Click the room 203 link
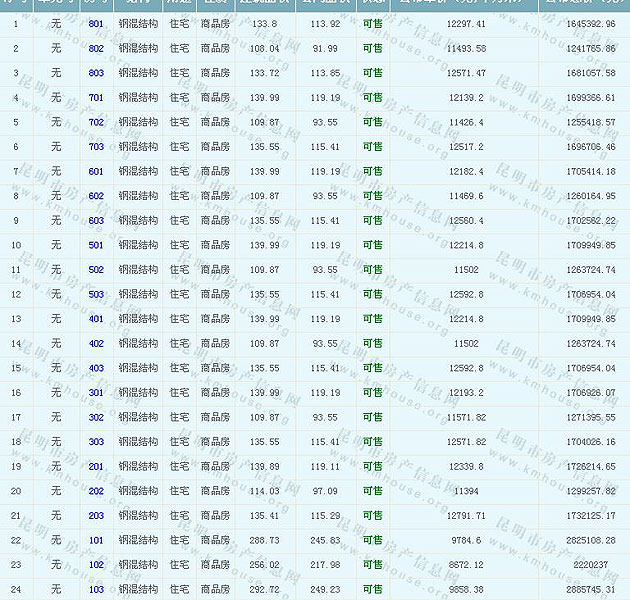Screen dimensions: 630x600 [x=96, y=516]
